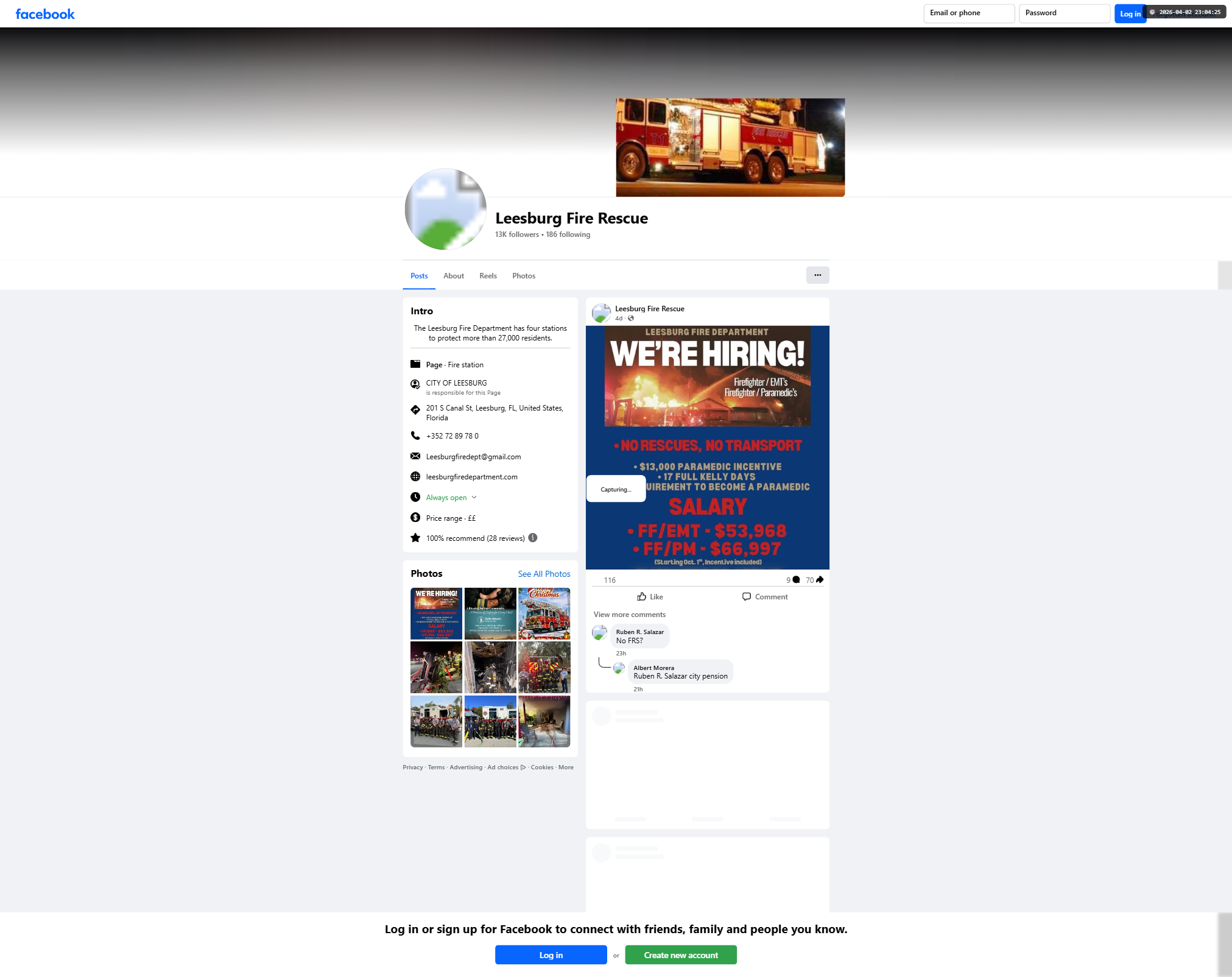1232x977 pixels.
Task: Expand View more comments
Action: 630,615
